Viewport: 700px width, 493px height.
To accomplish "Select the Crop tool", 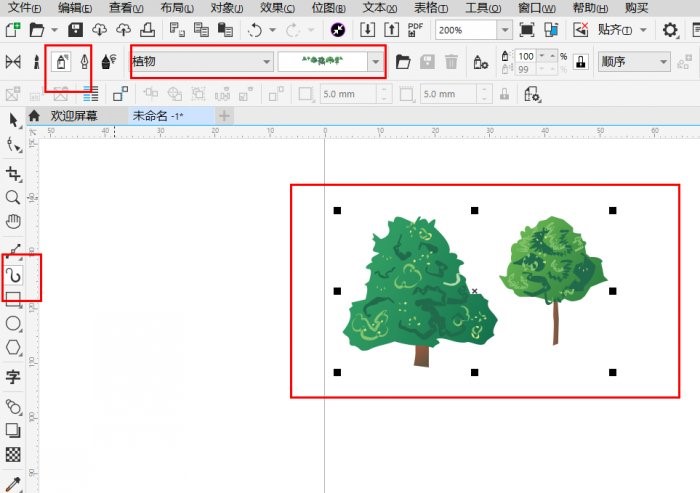I will pos(14,174).
